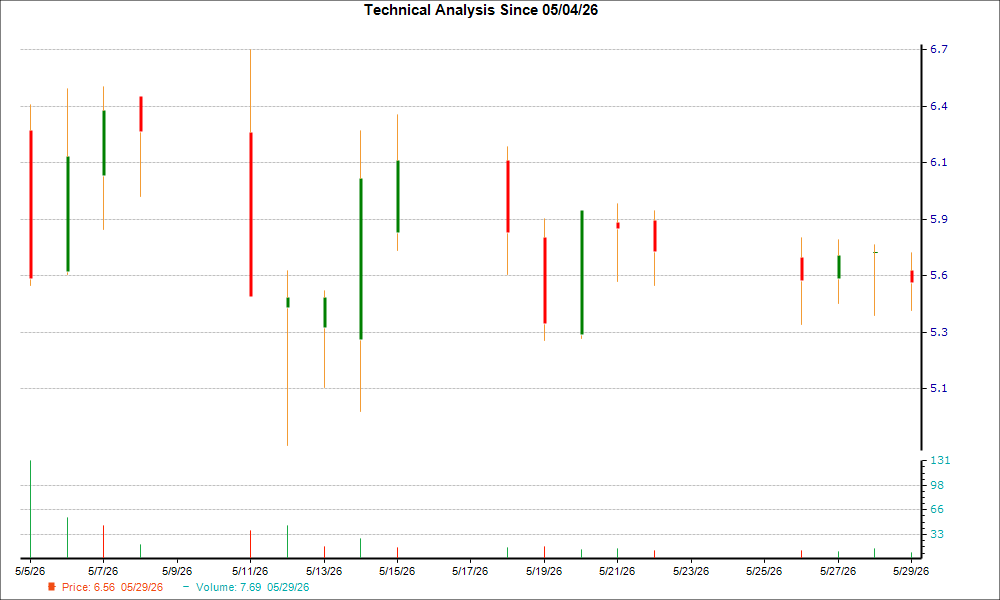Click the red volume bar at 5/7/26
The image size is (1000, 600).
coord(103,542)
